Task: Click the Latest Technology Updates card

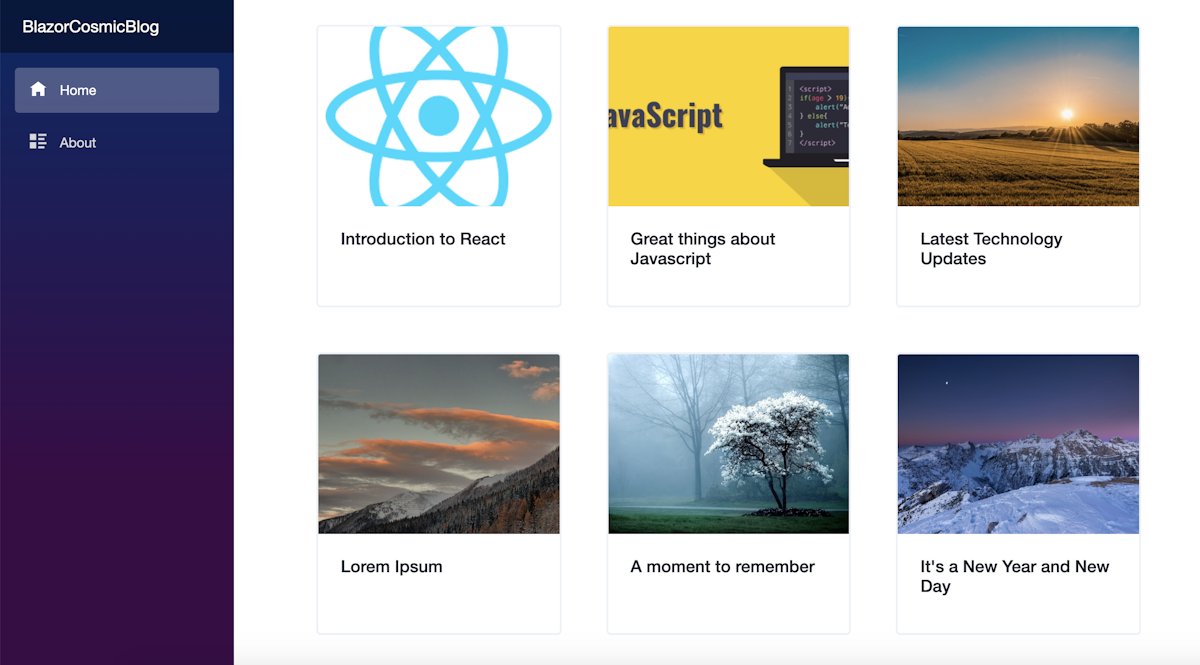Action: [1018, 165]
